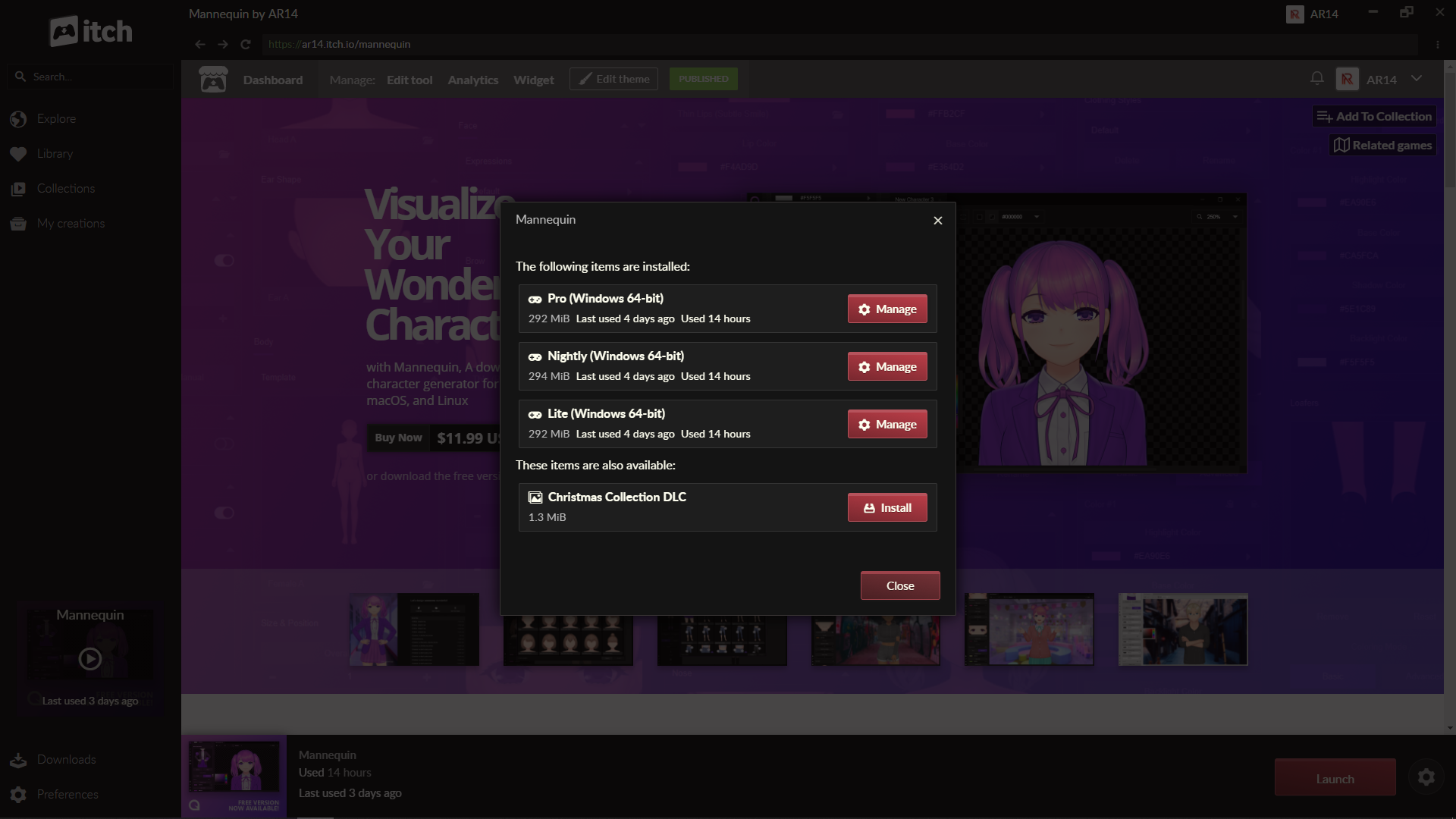
Task: Open game settings gear beside Launch
Action: coord(1426,777)
